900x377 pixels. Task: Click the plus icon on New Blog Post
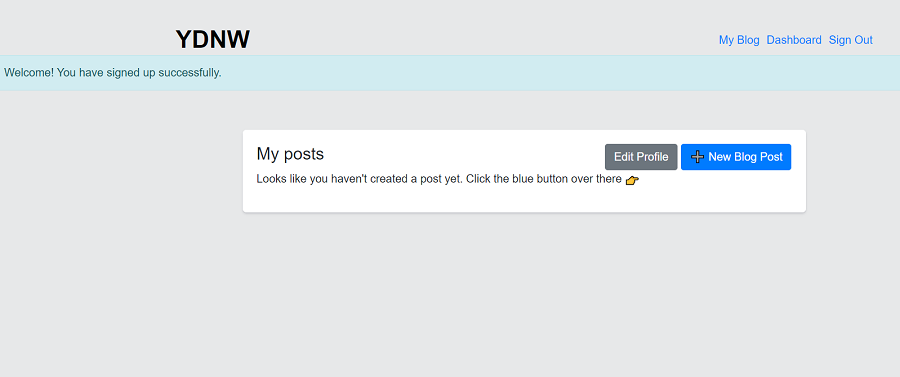(x=697, y=157)
